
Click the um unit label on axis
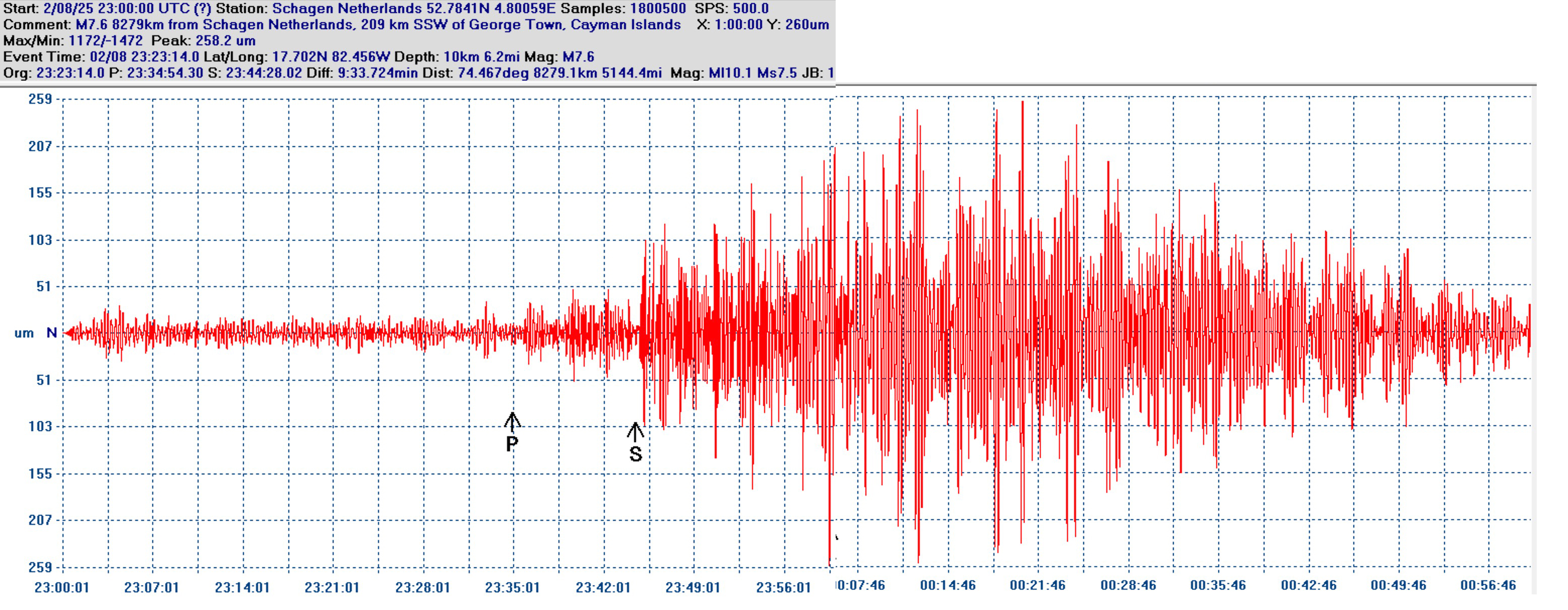[x=24, y=333]
